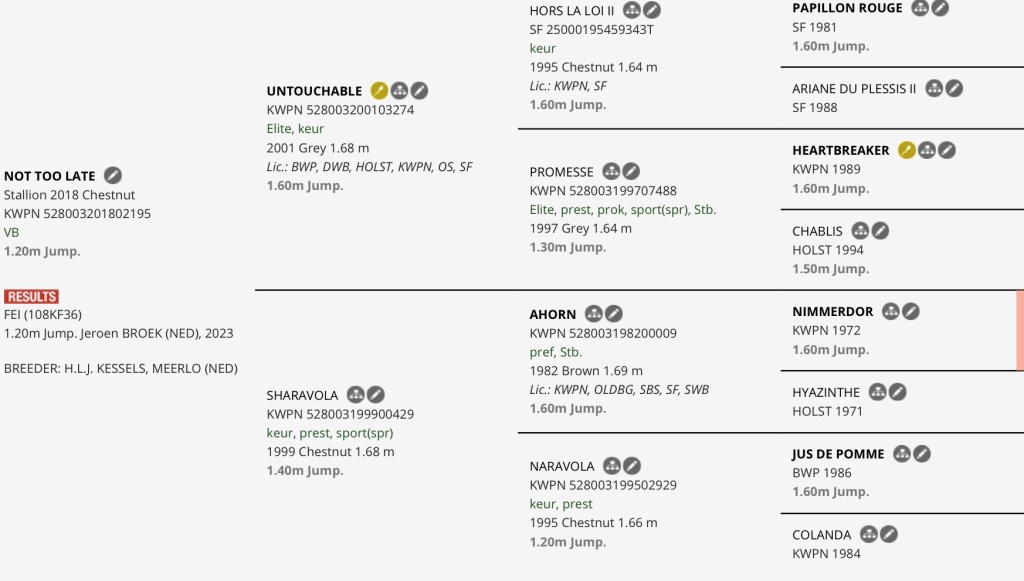The height and width of the screenshot is (581, 1024).
Task: Click the gold icon next to UNTOUCHABLE
Action: [x=379, y=91]
